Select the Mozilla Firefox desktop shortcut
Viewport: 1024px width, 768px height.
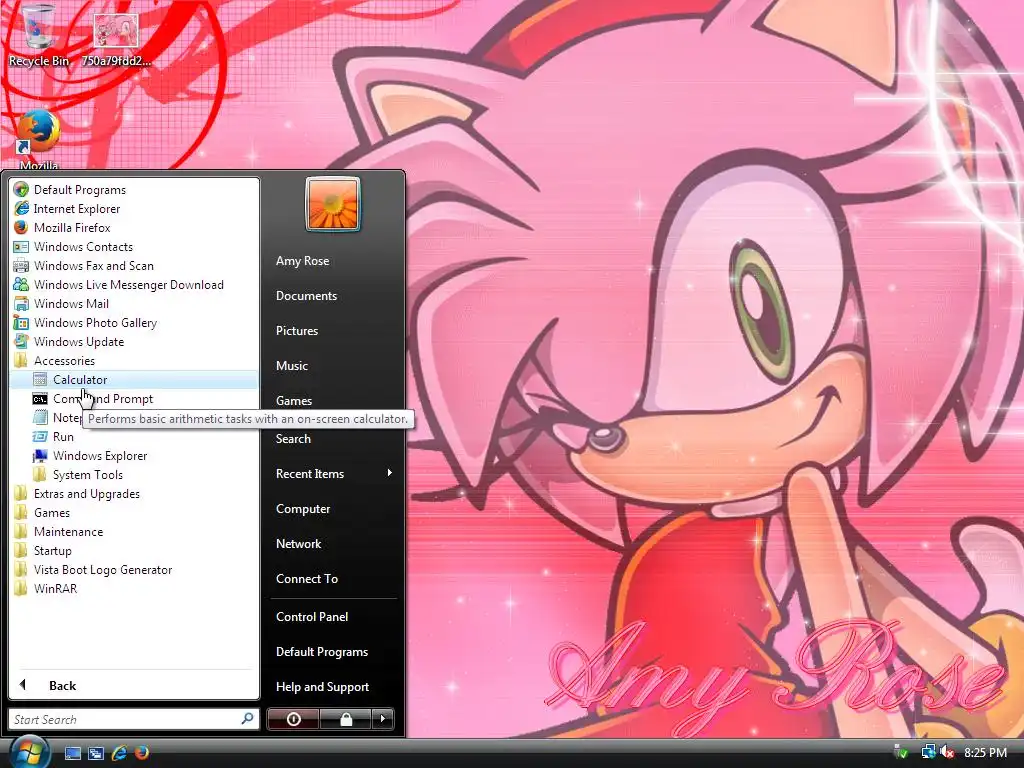click(39, 138)
